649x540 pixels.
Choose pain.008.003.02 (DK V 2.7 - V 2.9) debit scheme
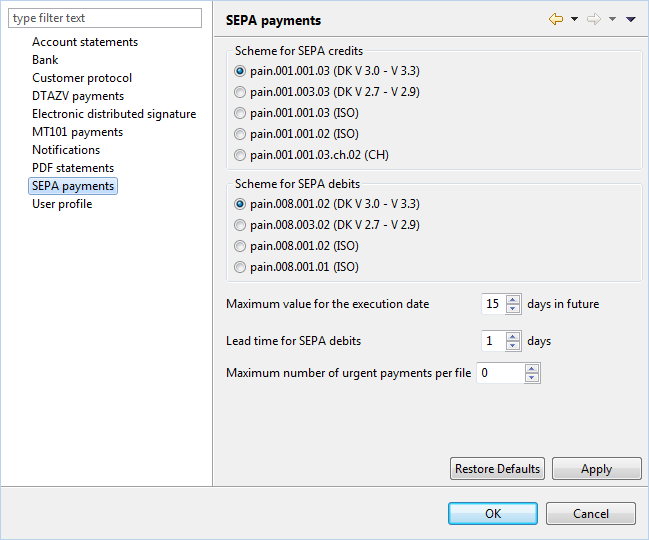pyautogui.click(x=327, y=225)
